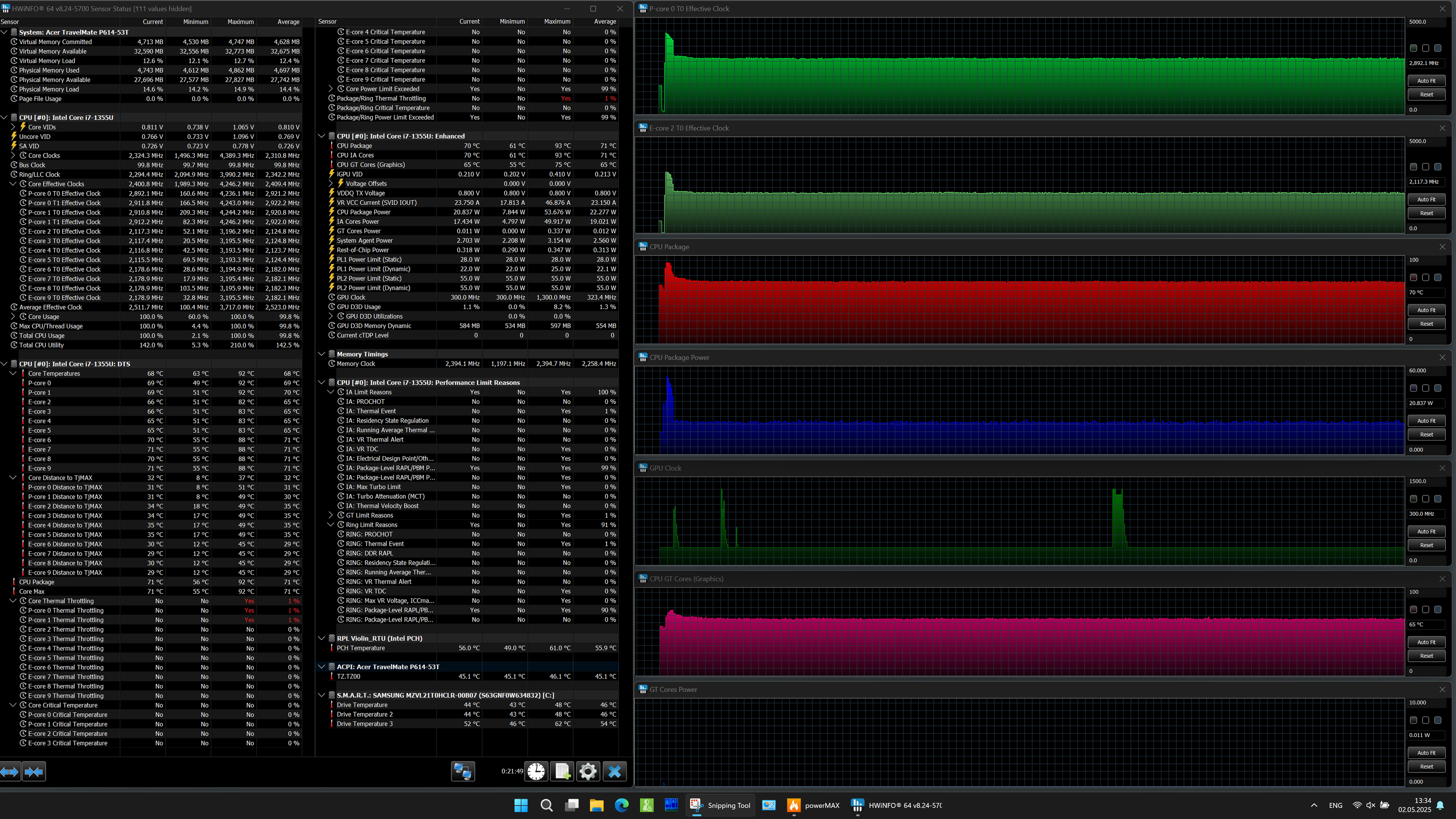The width and height of the screenshot is (1456, 819).
Task: Collapse the Memory Timings section
Action: tap(322, 354)
